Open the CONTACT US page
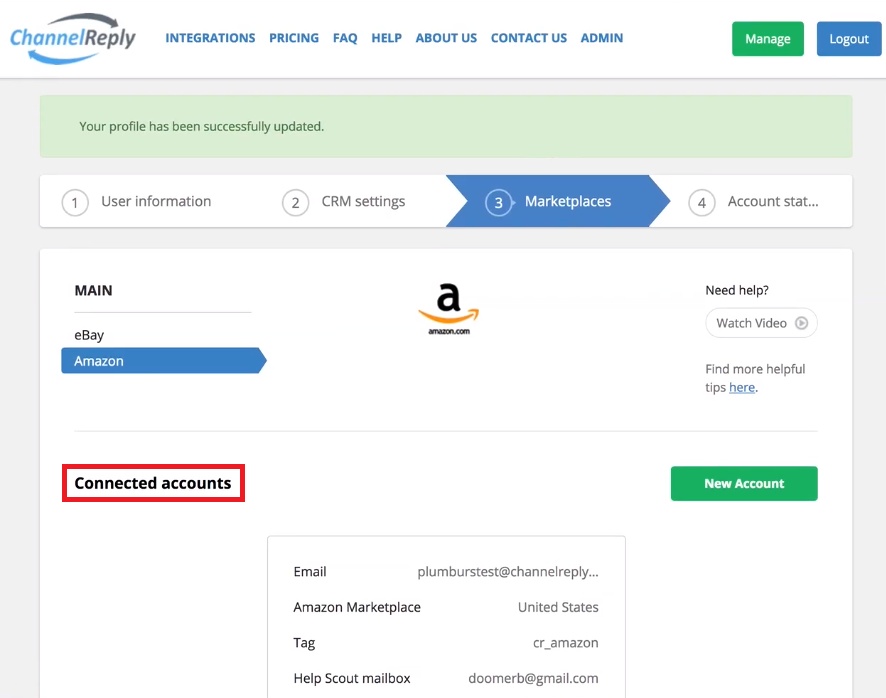The width and height of the screenshot is (886, 698). 529,38
